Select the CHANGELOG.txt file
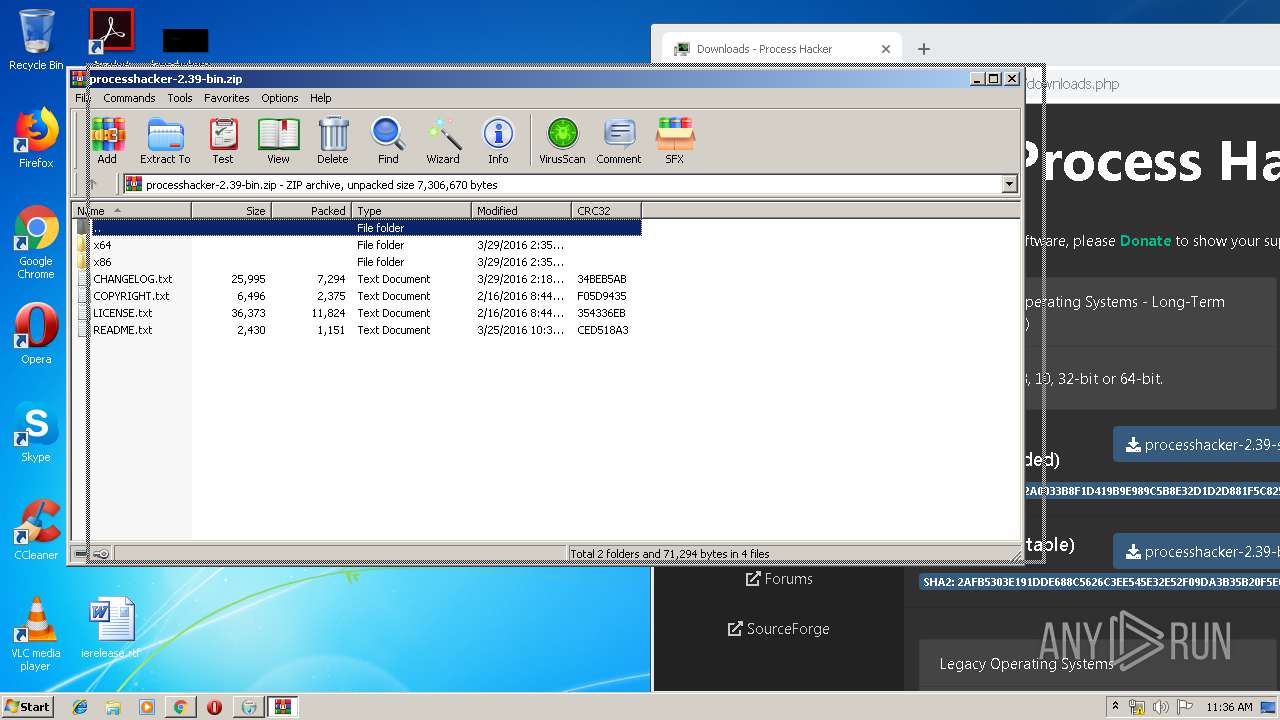The image size is (1280, 720). pyautogui.click(x=358, y=279)
